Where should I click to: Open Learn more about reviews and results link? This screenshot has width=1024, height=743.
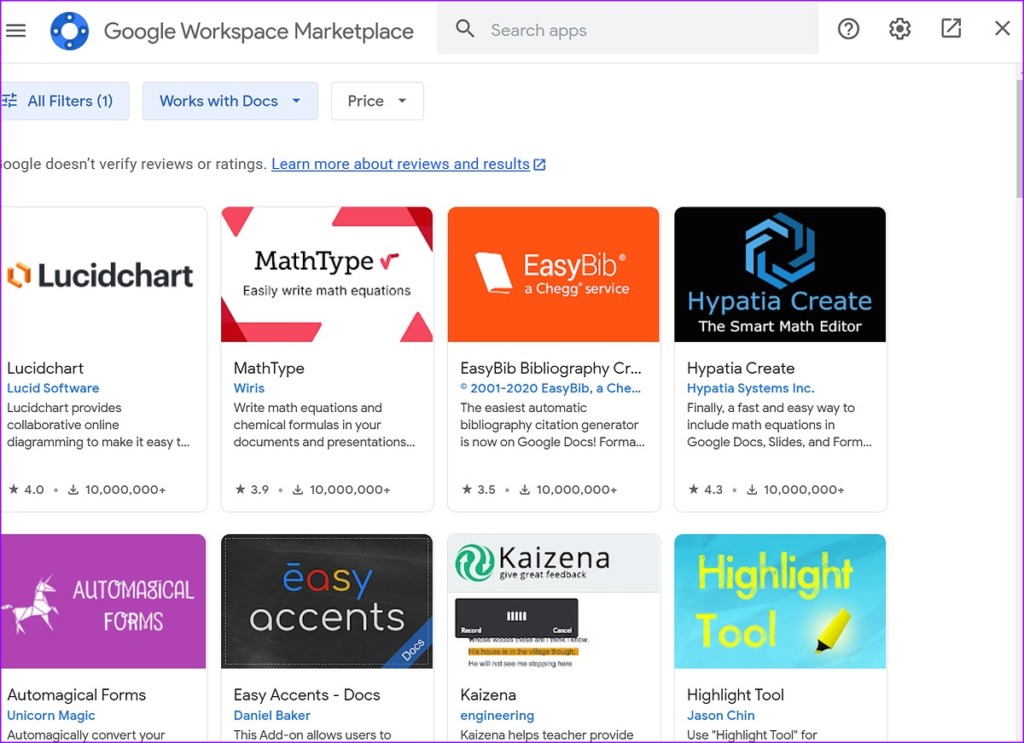[x=401, y=164]
